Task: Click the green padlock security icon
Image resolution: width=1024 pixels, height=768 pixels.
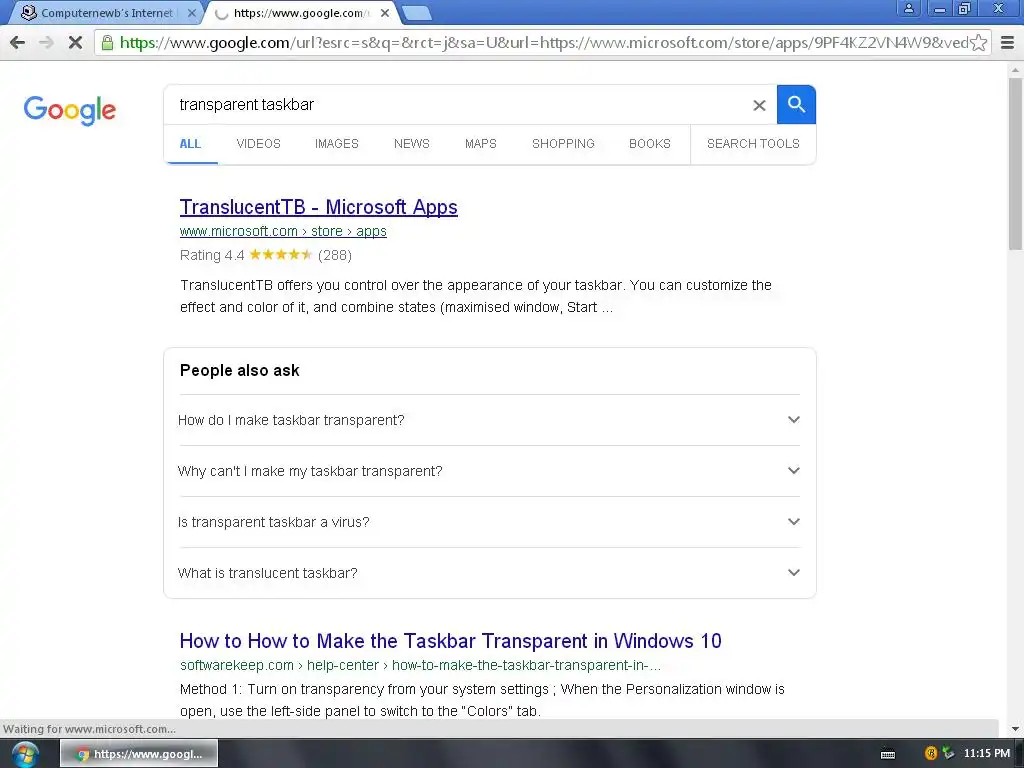Action: coord(107,43)
